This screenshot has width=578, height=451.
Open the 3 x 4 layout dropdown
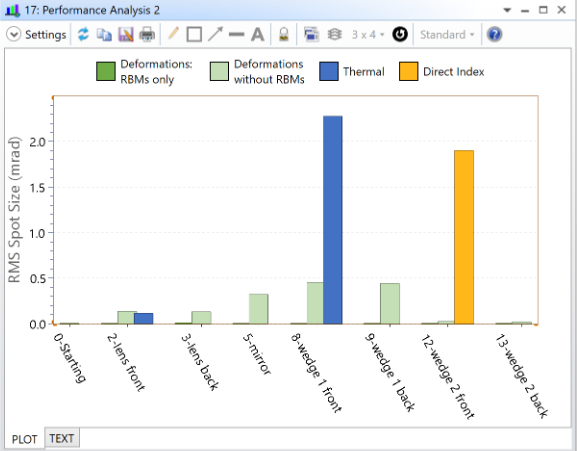point(368,35)
